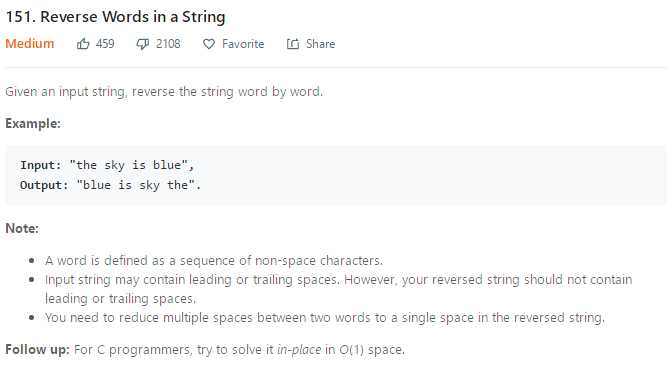This screenshot has height=373, width=671.
Task: Click the italic 'in-place' text in Follow up
Action: [299, 349]
